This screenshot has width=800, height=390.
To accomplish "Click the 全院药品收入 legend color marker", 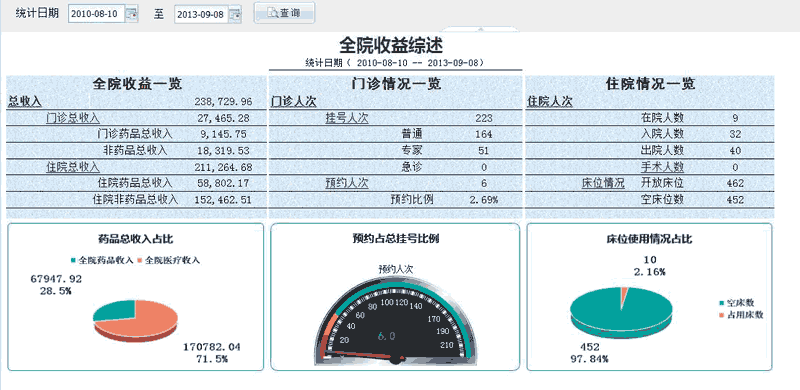I will click(x=74, y=260).
